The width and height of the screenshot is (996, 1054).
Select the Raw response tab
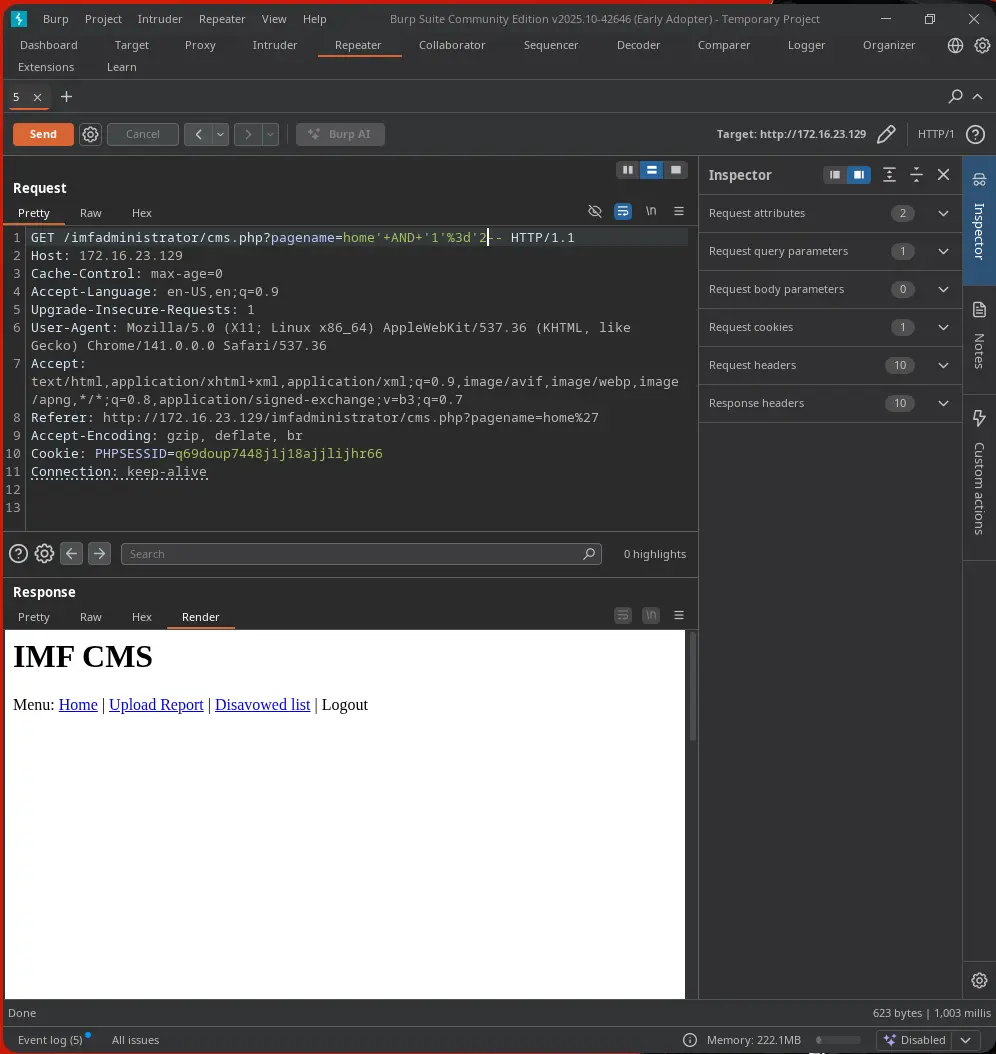(x=91, y=617)
